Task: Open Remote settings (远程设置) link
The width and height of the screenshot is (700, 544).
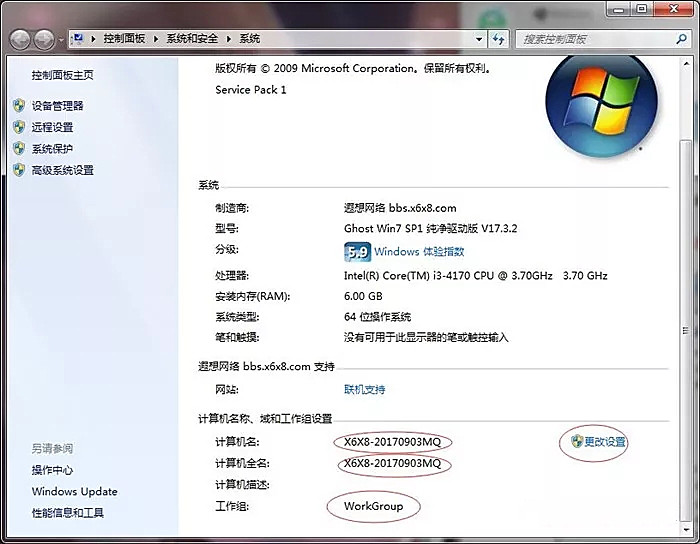Action: point(52,127)
